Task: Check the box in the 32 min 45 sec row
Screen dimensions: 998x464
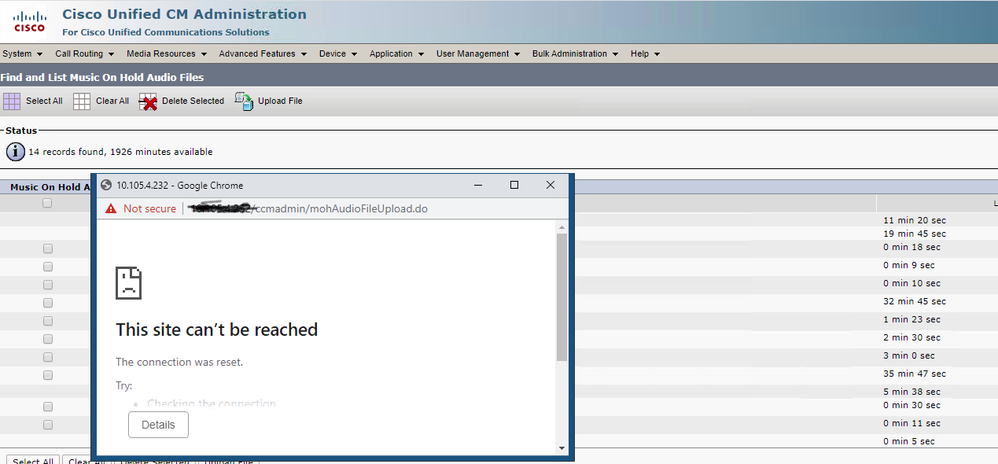Action: coord(48,302)
